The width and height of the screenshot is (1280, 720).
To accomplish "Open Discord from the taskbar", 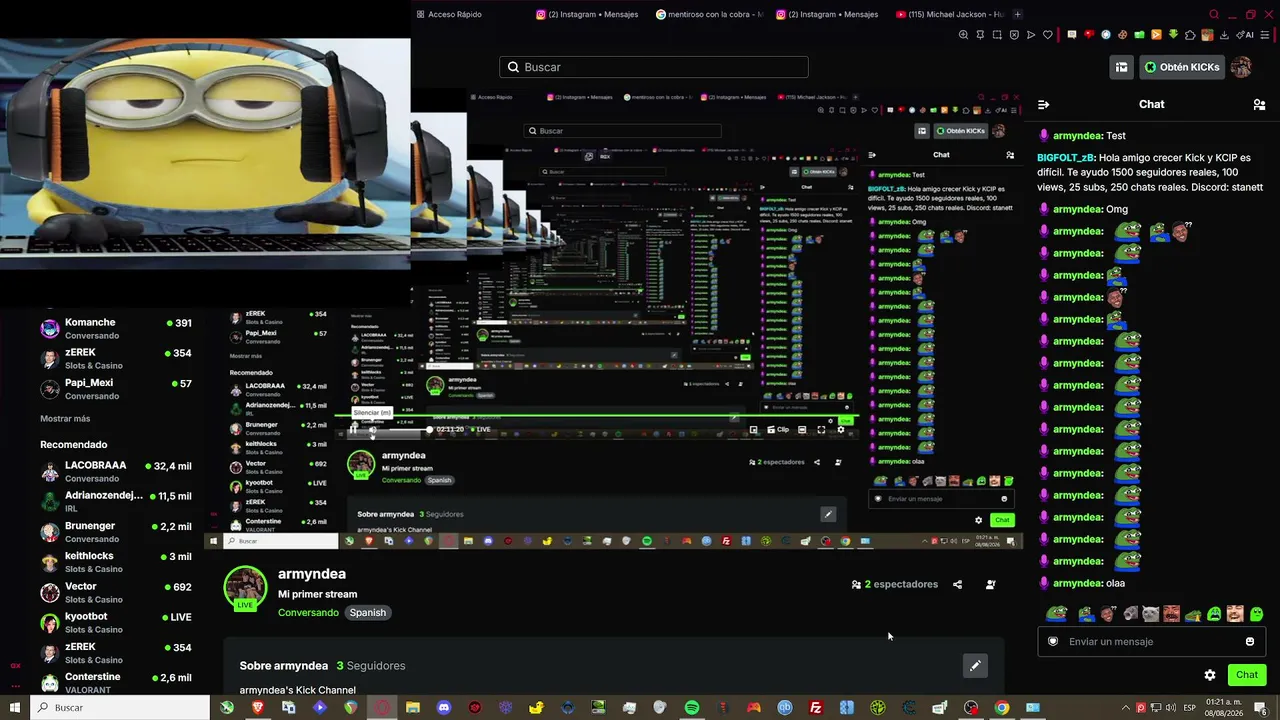I will 444,708.
